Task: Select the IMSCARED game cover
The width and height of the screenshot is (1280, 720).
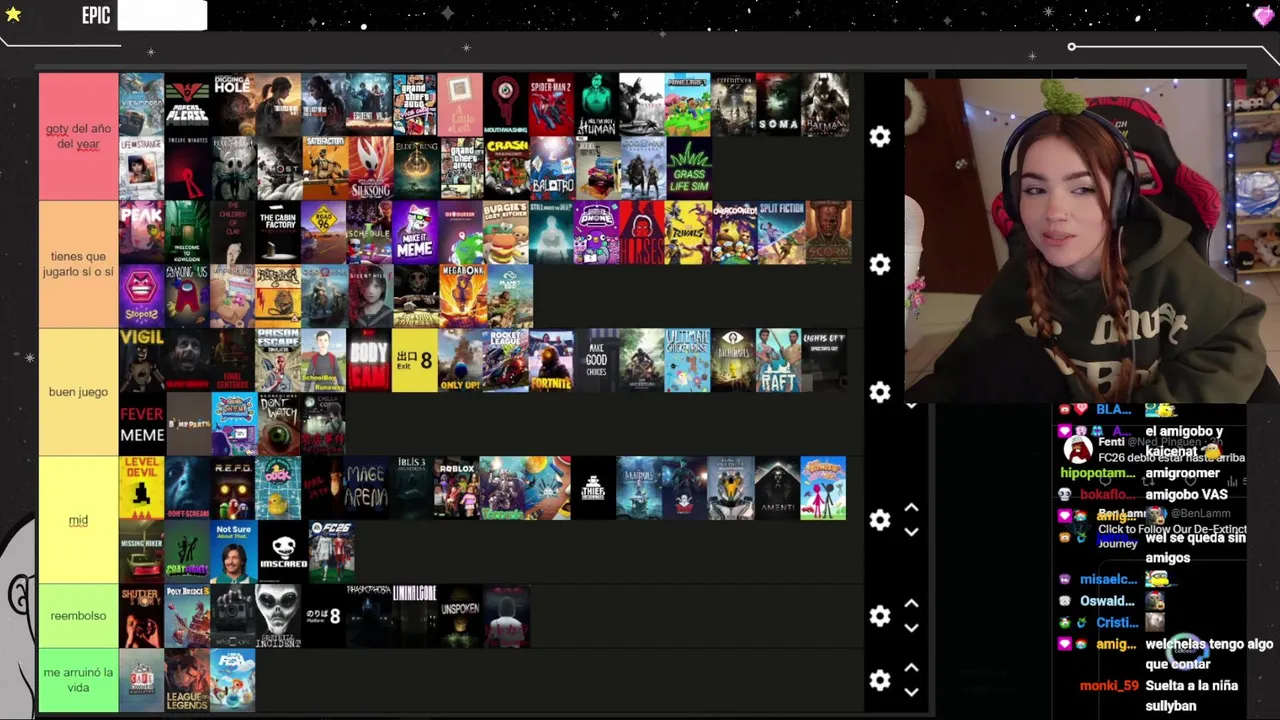Action: click(x=283, y=552)
